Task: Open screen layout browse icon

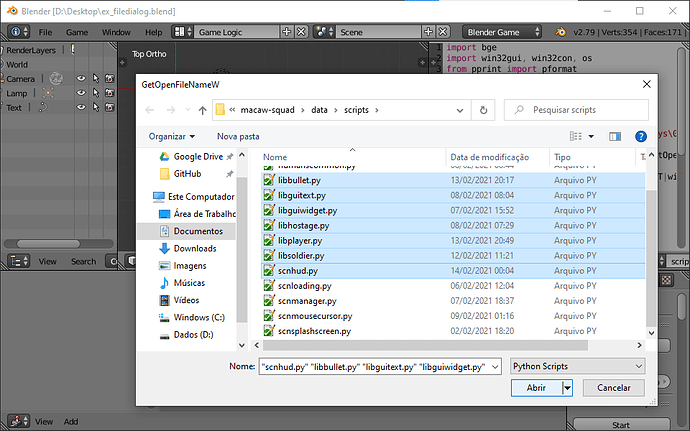Action: tap(183, 32)
